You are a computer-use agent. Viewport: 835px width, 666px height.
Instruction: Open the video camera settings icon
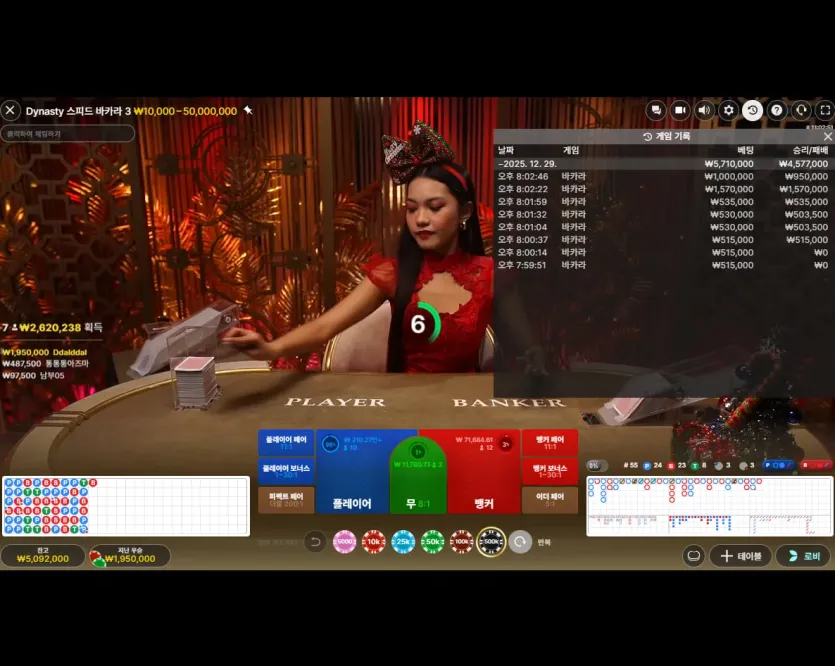coord(680,110)
